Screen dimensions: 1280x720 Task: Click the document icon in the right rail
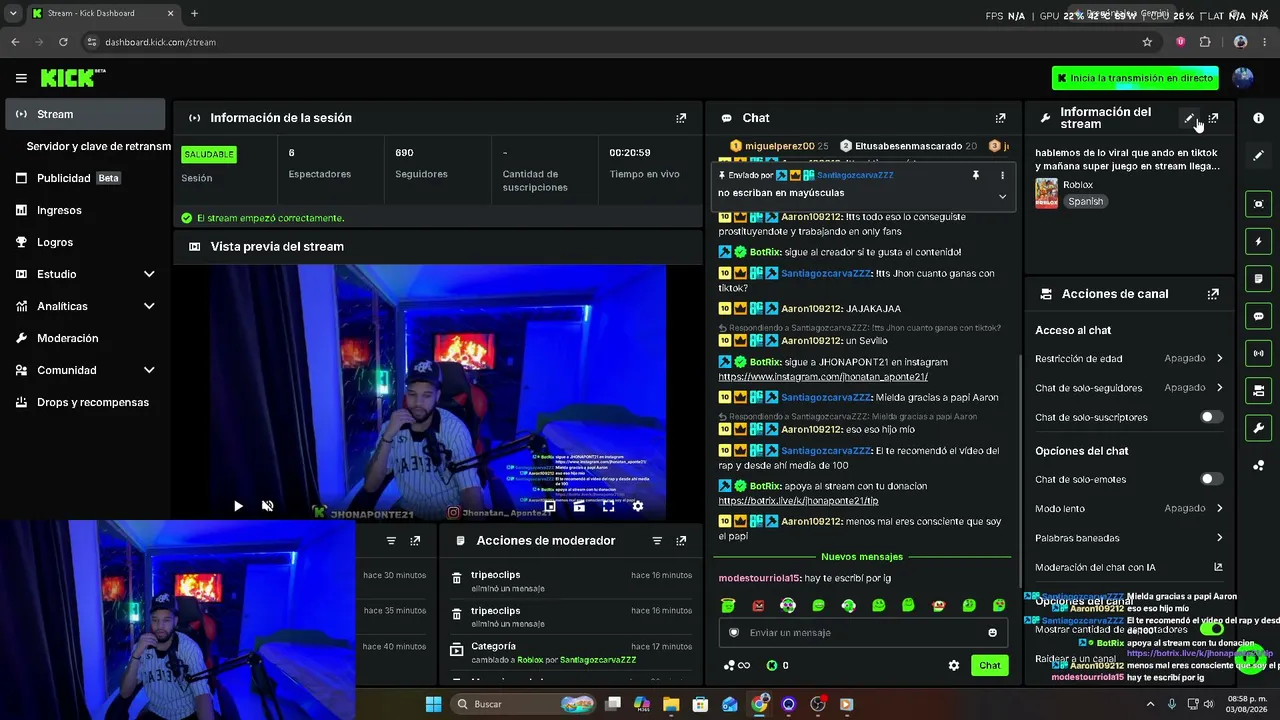[x=1258, y=278]
